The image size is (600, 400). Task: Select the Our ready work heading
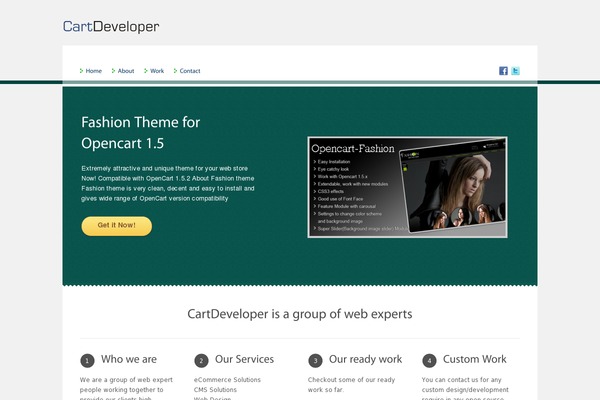365,359
